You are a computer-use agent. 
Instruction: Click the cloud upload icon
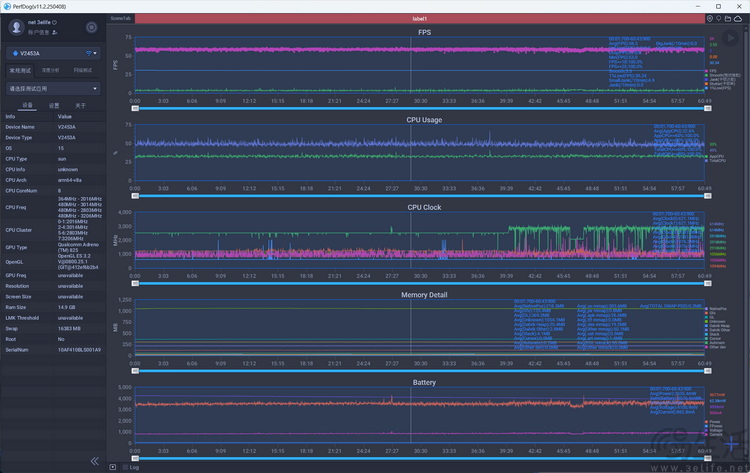(738, 18)
